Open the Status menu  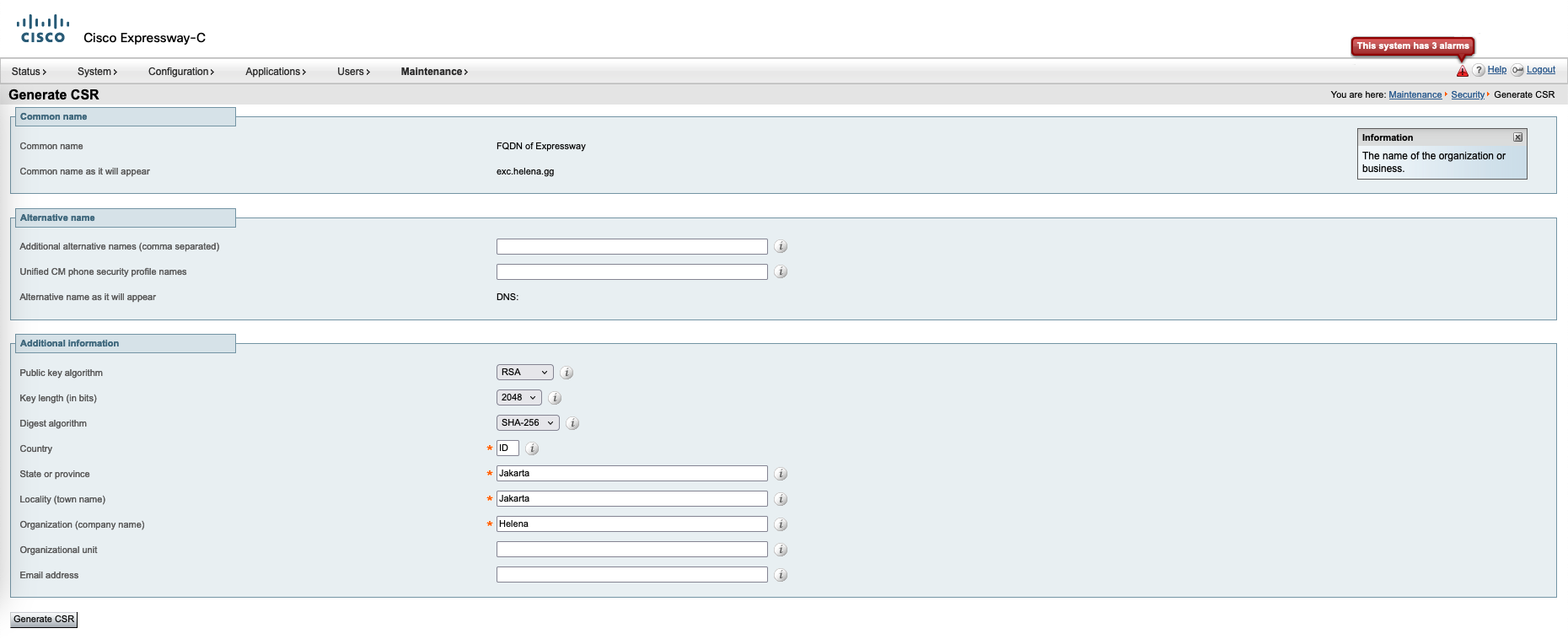[x=29, y=72]
